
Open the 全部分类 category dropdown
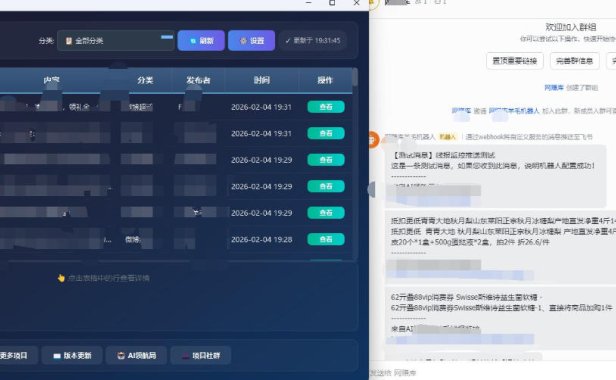coord(116,40)
